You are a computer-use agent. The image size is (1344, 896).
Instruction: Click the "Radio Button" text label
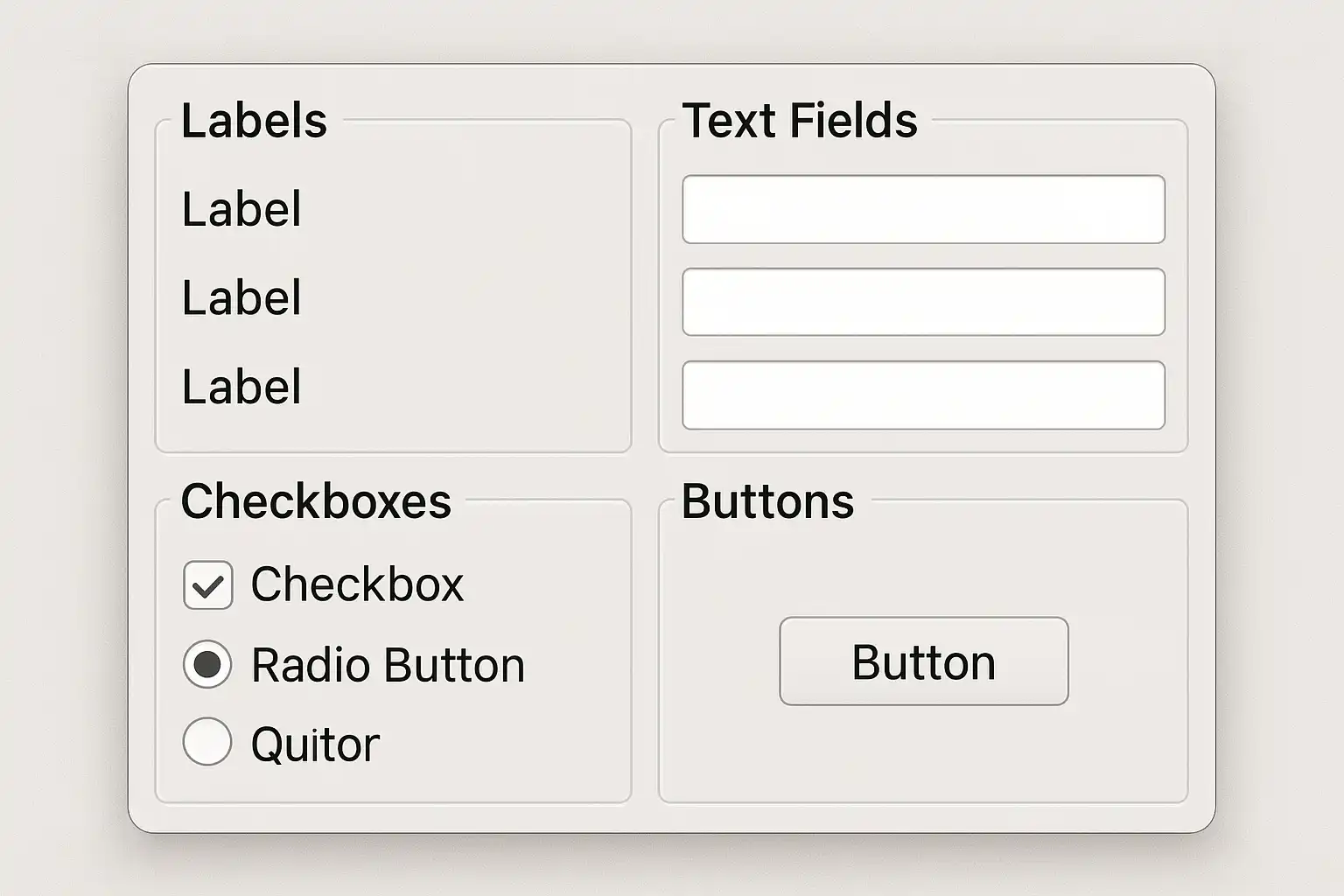pyautogui.click(x=388, y=665)
